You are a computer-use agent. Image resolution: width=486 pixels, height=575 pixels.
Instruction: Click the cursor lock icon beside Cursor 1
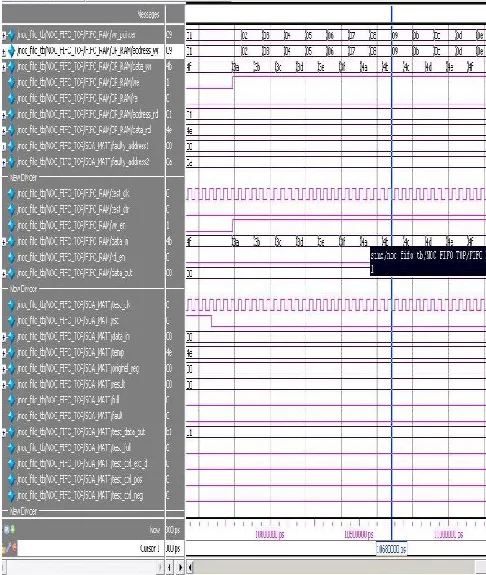(x=13, y=549)
